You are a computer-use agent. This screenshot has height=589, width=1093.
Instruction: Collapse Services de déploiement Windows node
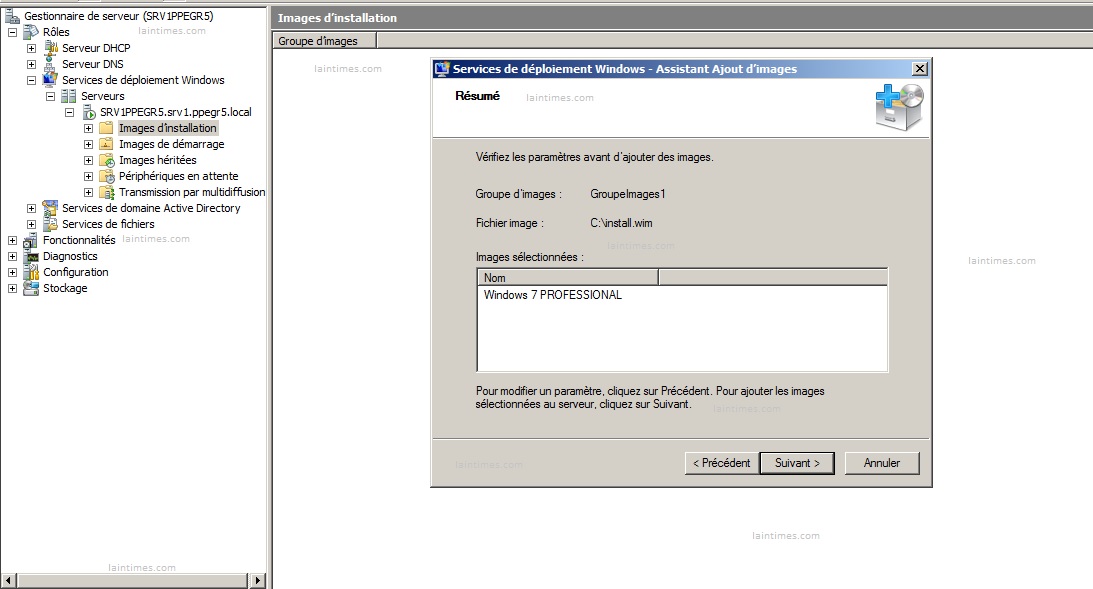[31, 80]
